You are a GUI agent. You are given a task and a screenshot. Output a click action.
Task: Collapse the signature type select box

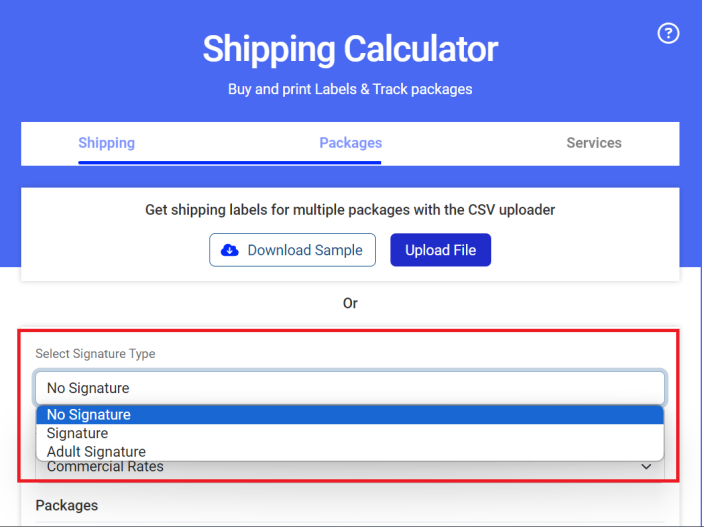pyautogui.click(x=350, y=388)
